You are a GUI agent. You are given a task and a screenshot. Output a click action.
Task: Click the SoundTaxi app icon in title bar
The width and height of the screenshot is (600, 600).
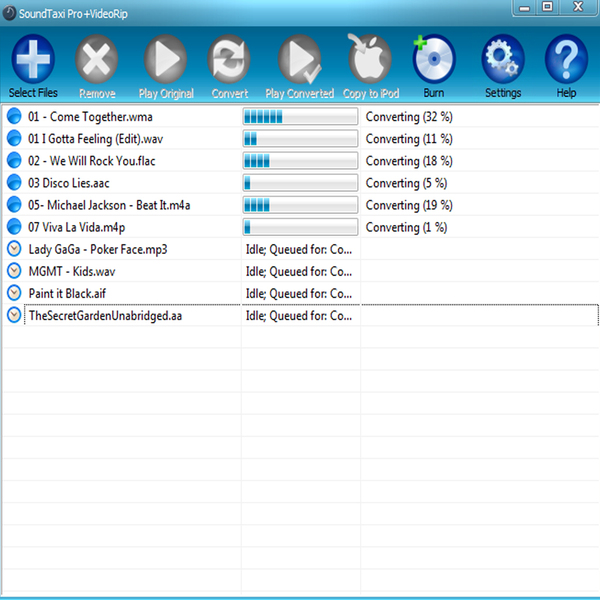tap(9, 13)
